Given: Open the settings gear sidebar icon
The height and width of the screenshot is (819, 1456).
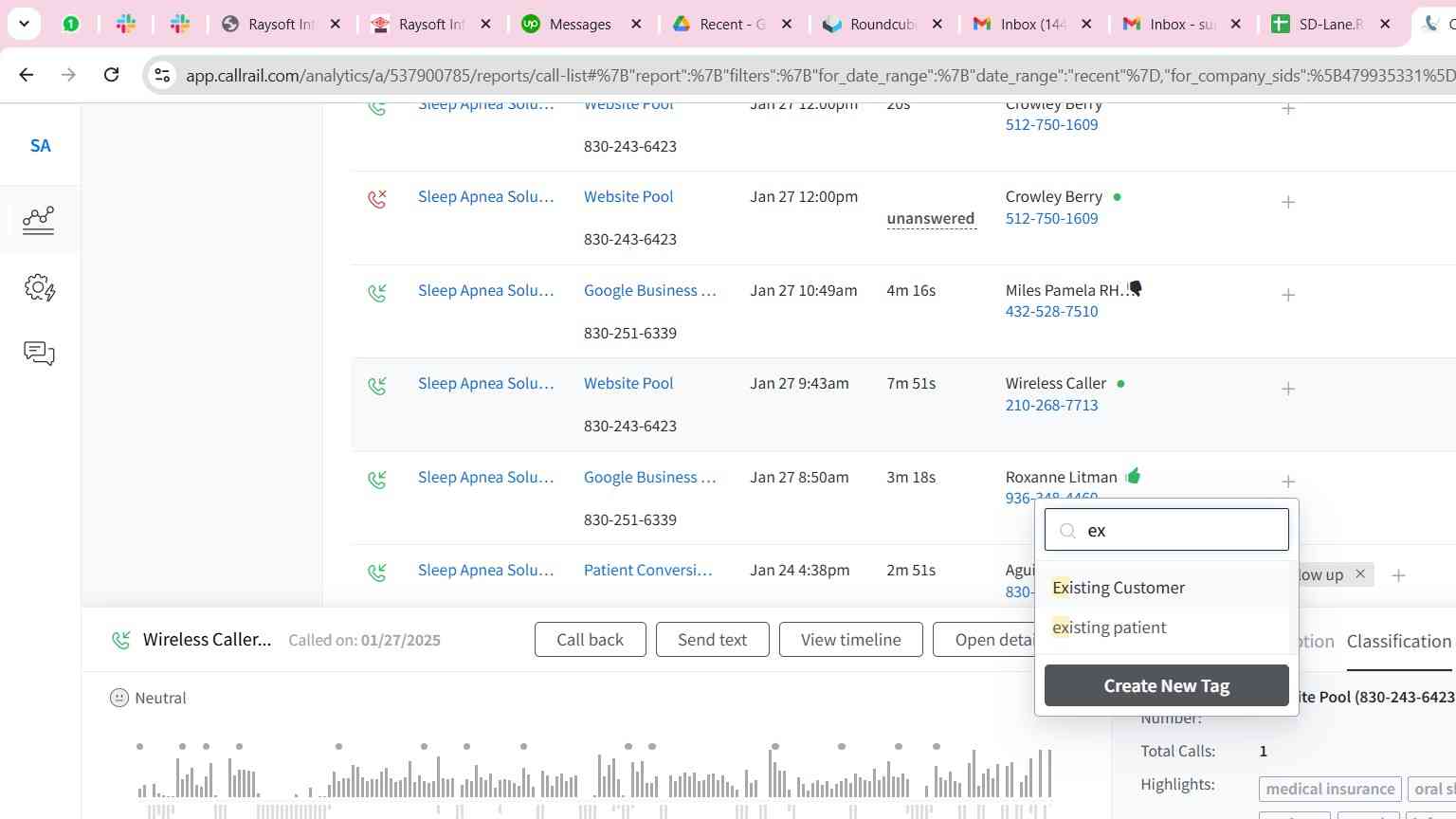Looking at the screenshot, I should click(x=40, y=287).
